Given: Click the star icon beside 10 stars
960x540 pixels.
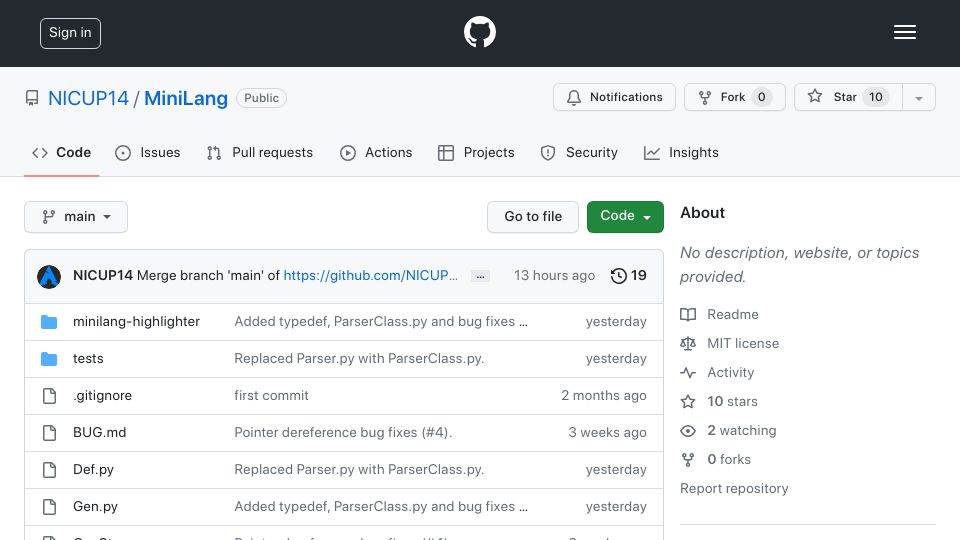Looking at the screenshot, I should pyautogui.click(x=688, y=402).
